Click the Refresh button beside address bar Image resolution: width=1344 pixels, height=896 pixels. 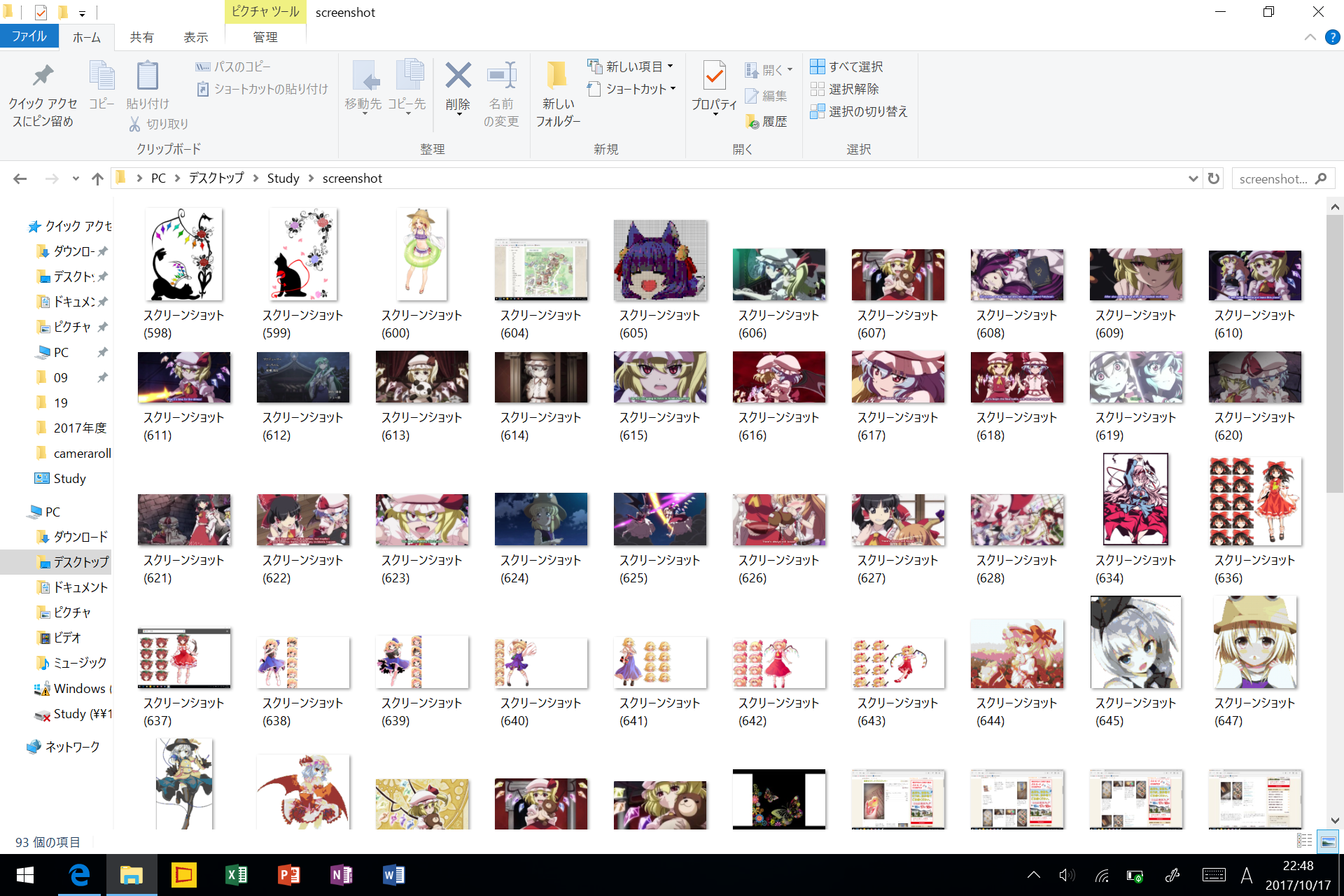pyautogui.click(x=1214, y=178)
